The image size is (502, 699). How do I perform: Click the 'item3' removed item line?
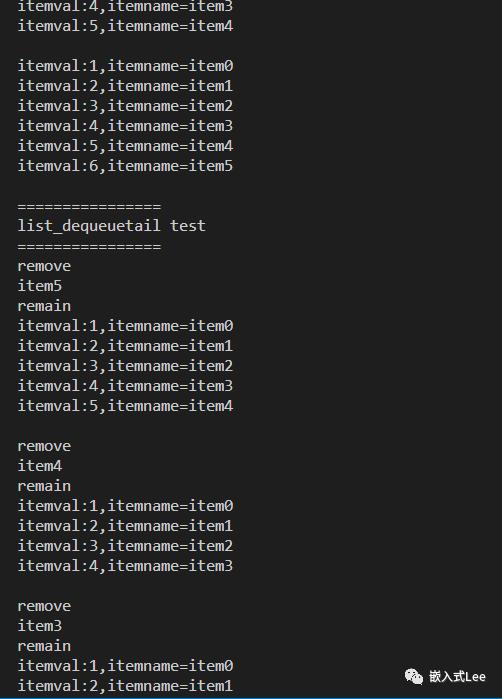40,626
